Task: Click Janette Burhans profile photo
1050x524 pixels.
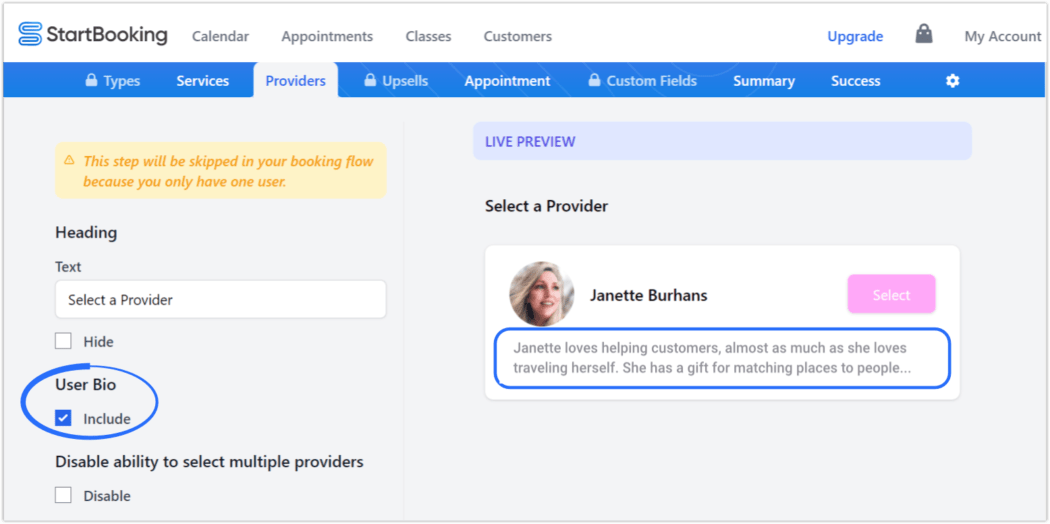Action: (x=542, y=294)
